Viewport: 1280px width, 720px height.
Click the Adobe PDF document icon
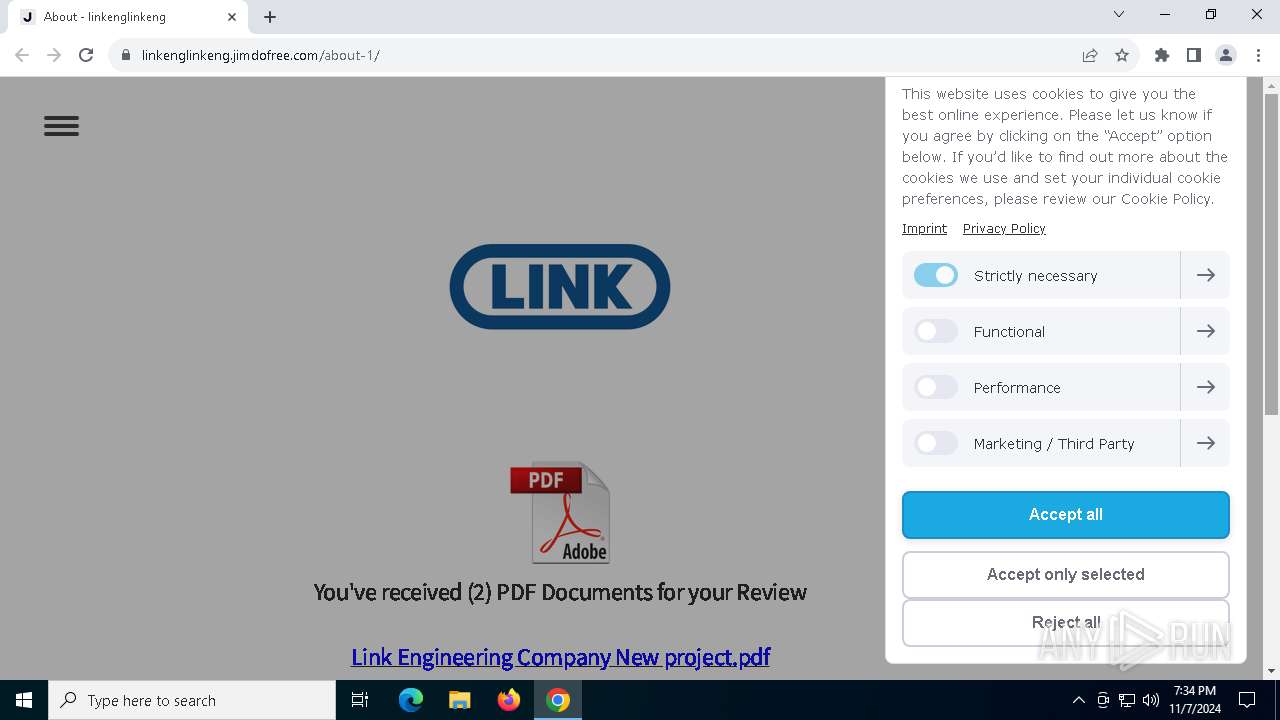560,513
